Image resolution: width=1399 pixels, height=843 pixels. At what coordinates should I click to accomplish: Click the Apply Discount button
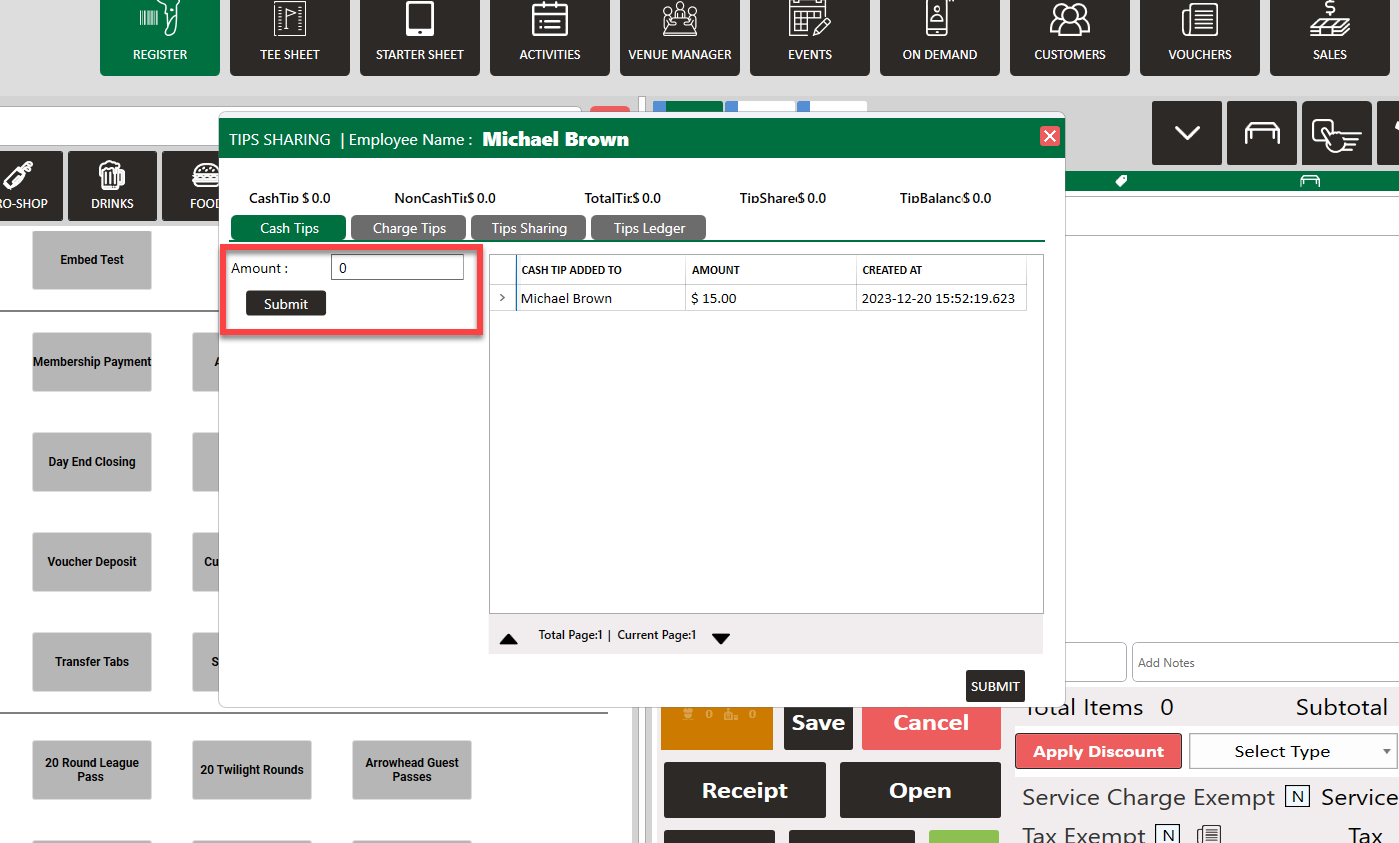[1098, 751]
